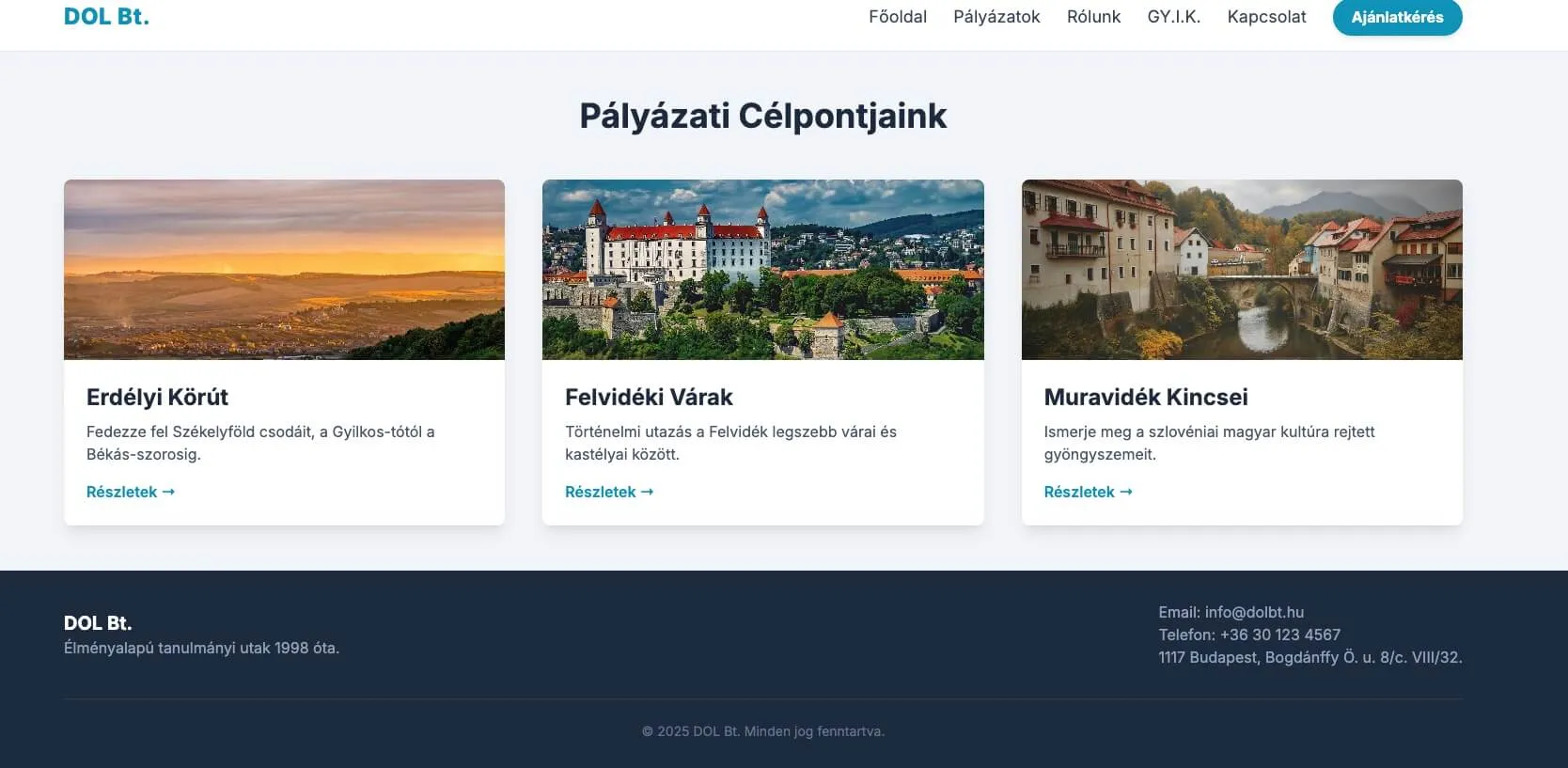Open the Felvidéki Várak card title
This screenshot has height=768, width=1568.
649,398
